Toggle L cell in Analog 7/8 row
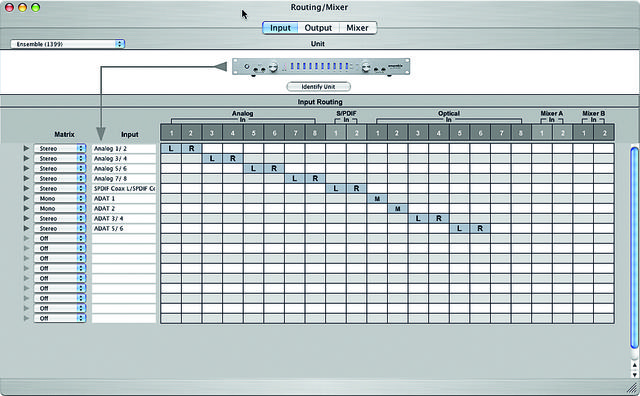Screen dimensions: 640x396 (x=295, y=178)
